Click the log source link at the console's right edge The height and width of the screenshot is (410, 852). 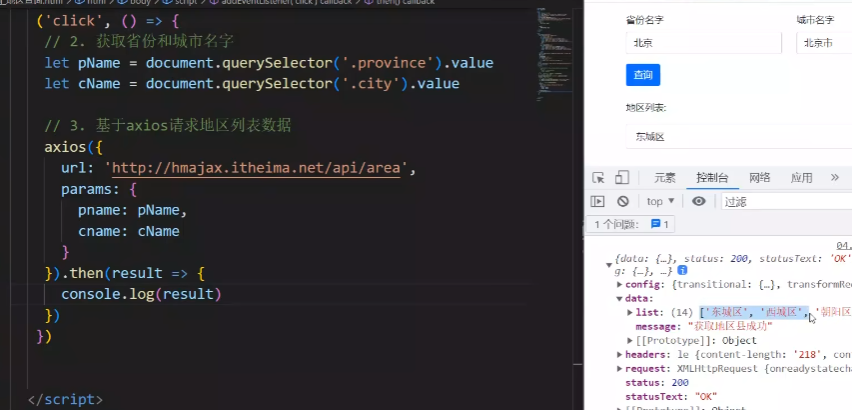coord(844,246)
